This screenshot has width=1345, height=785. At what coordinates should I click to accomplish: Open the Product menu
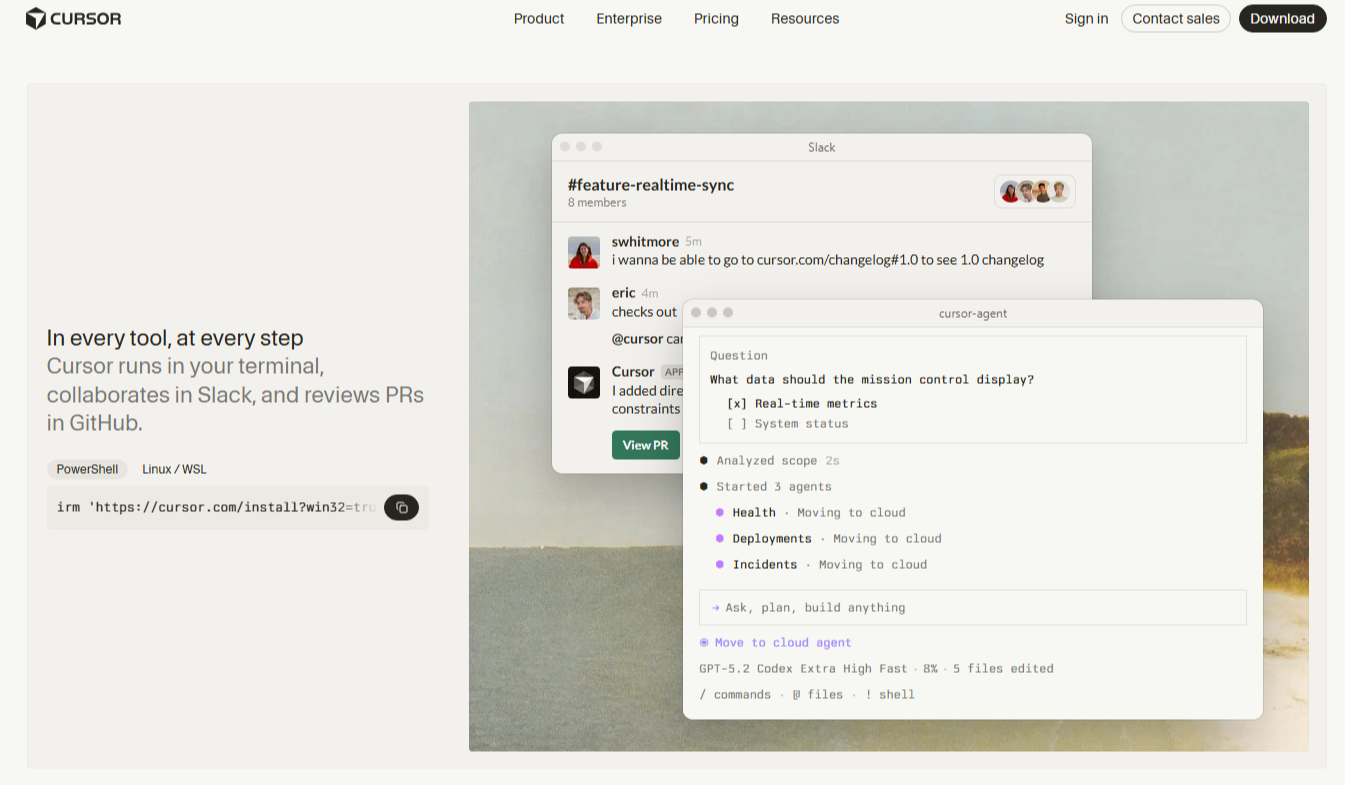[539, 19]
